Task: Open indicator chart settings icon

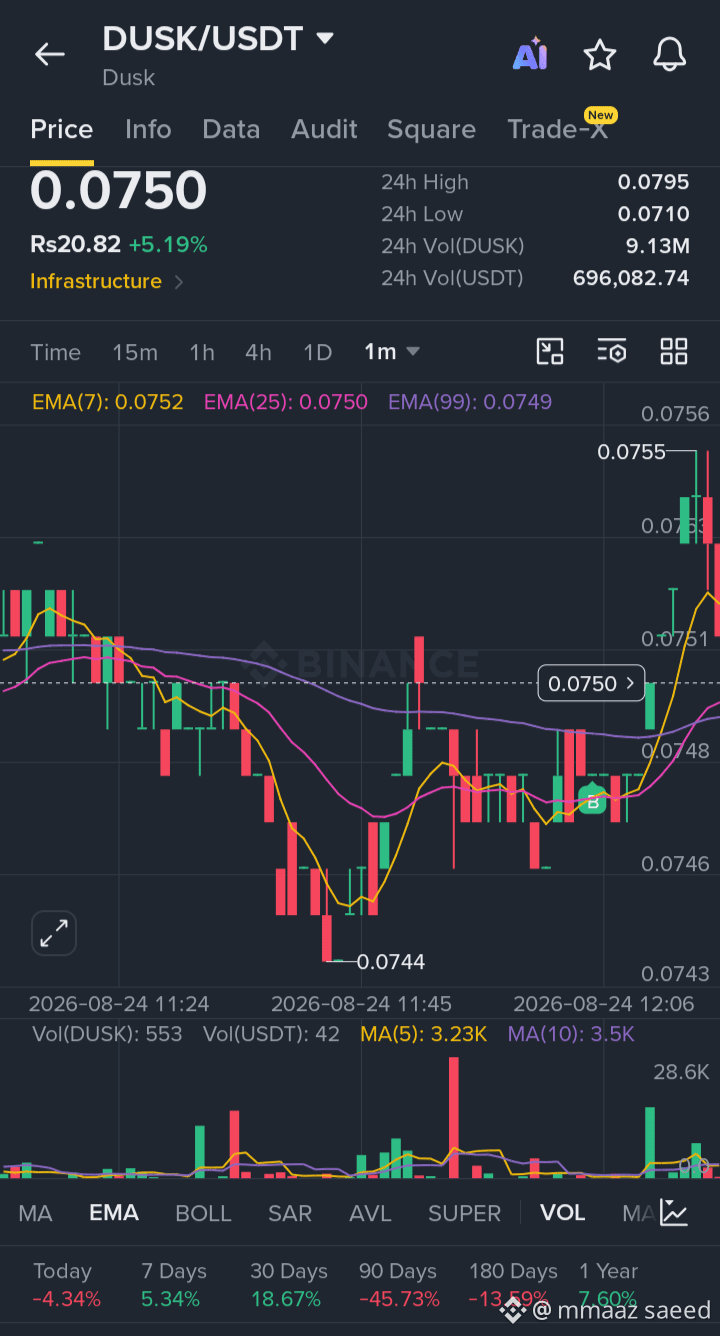Action: click(x=674, y=1213)
